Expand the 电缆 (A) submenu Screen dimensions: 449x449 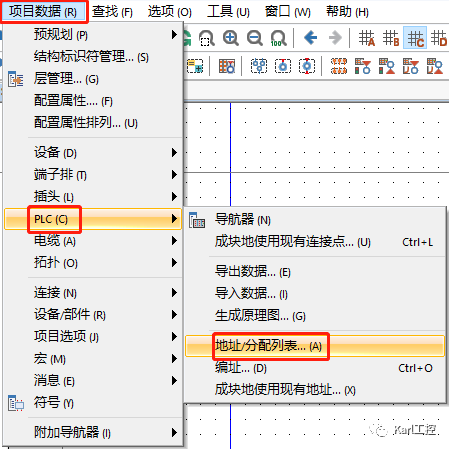tap(93, 240)
